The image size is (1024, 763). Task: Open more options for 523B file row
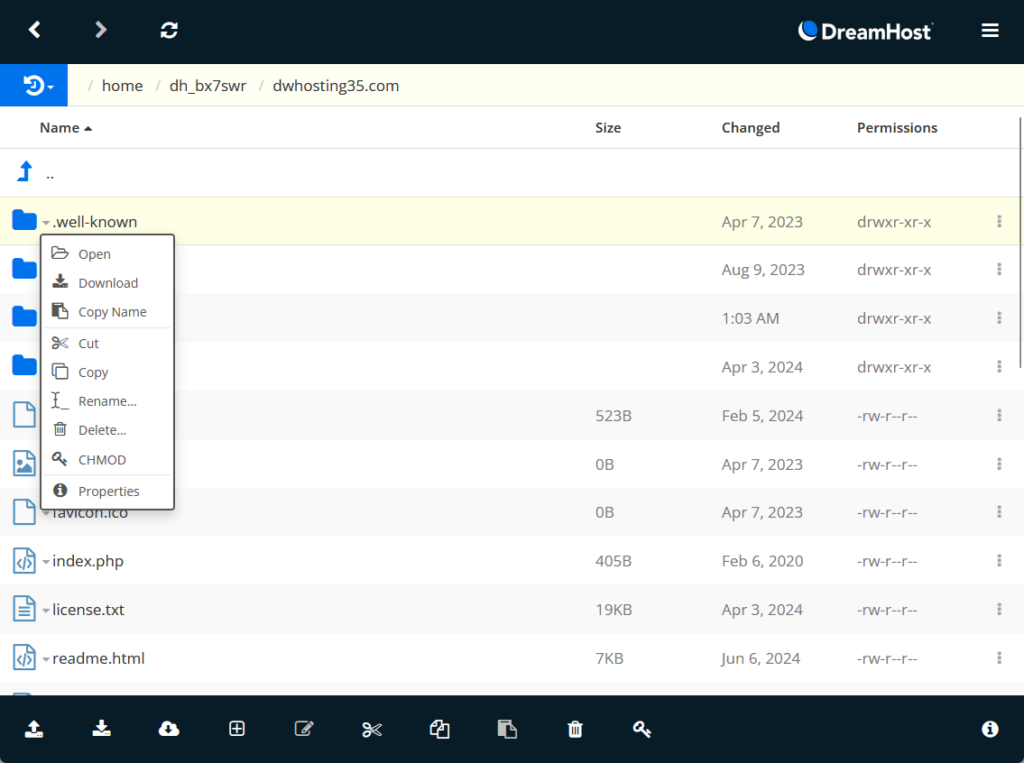pos(999,415)
